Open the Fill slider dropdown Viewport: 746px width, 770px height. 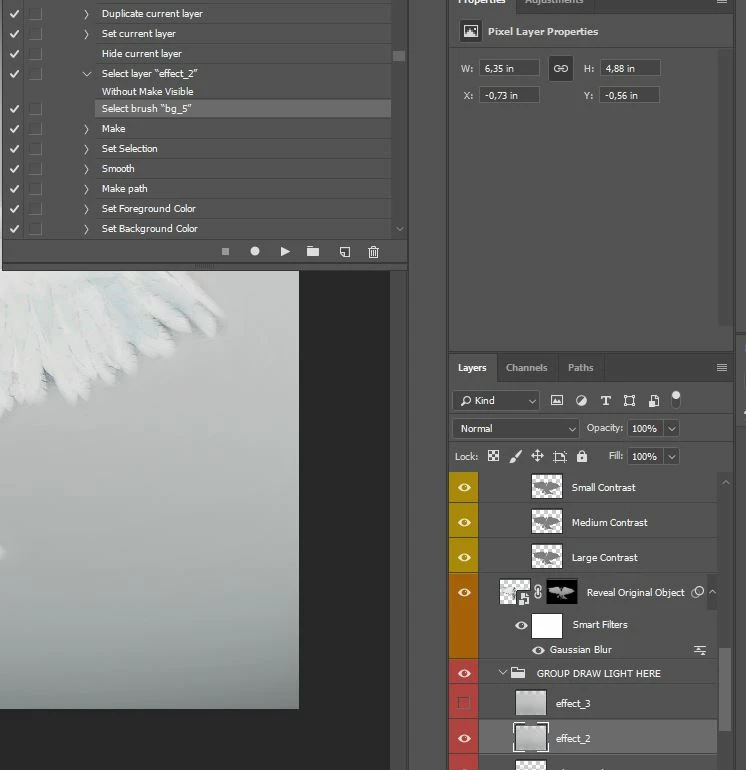pos(671,457)
